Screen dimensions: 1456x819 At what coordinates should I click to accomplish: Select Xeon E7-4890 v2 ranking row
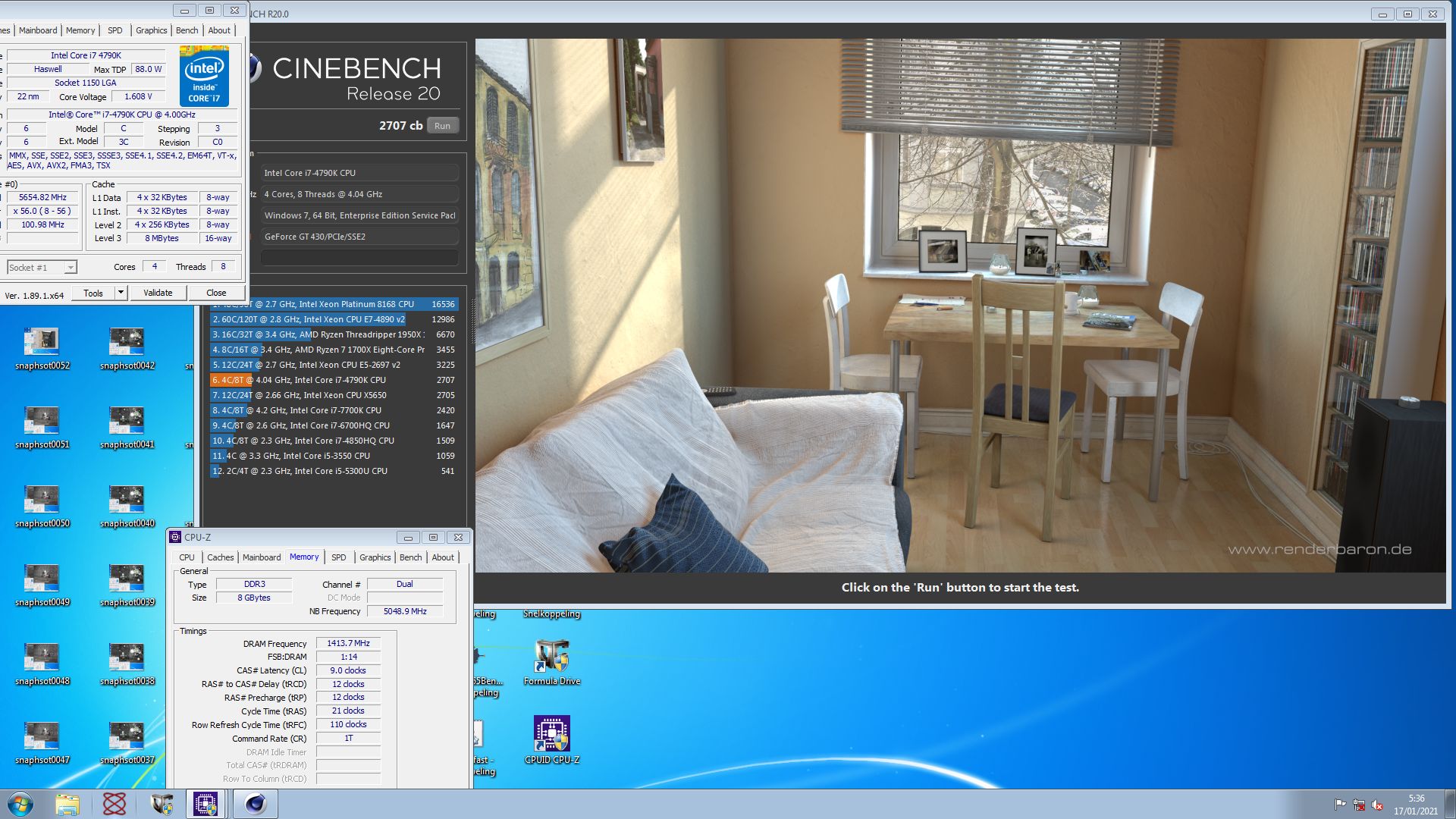[334, 319]
